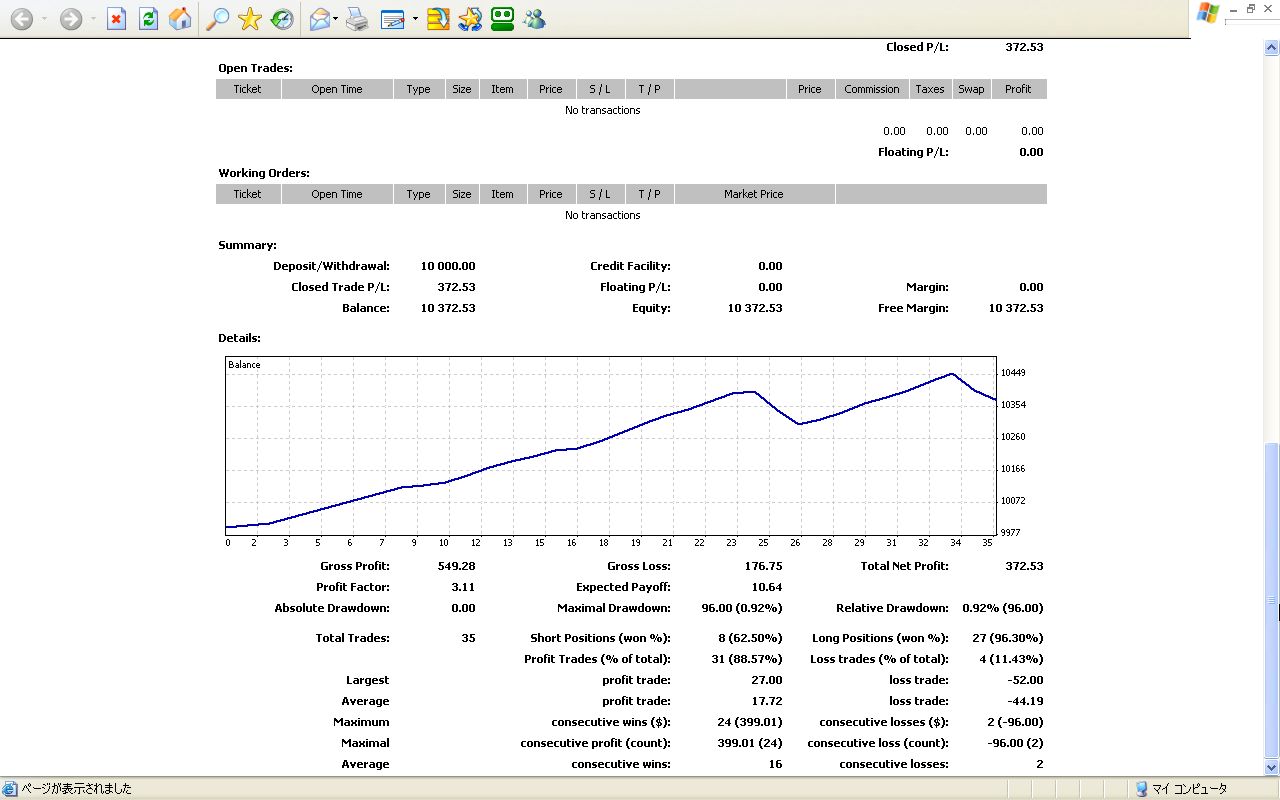Click the Market Price header in Working Orders

753,194
